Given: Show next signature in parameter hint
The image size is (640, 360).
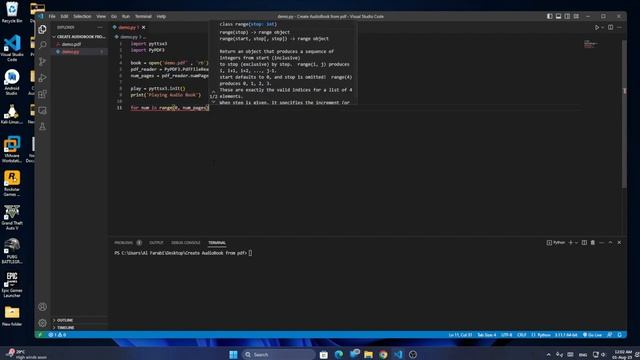Looking at the screenshot, I should pos(213,102).
